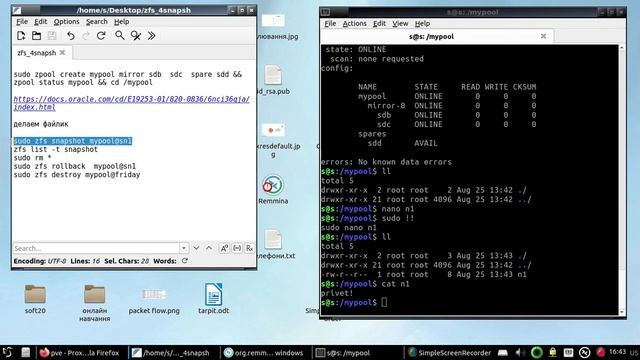Viewport: 640px width, 360px height.
Task: Switch to pve Proxmox Firefox taskbar window
Action: coord(79,353)
